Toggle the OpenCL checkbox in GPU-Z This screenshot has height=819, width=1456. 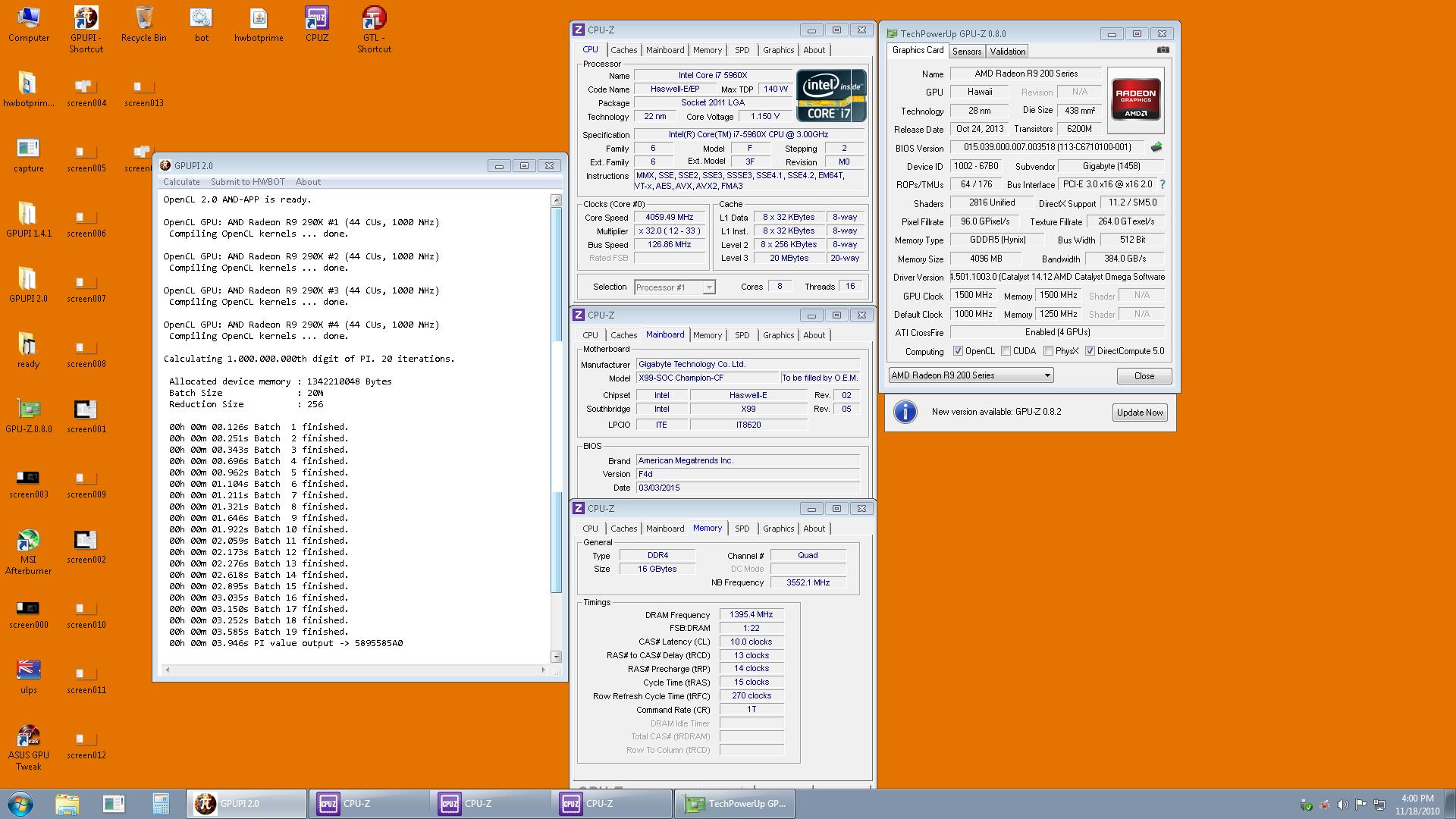(x=958, y=351)
